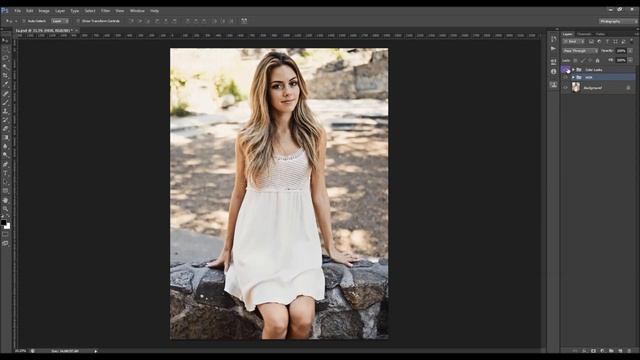Click the background color swatch
Screen dimensions: 640x360
click(x=8, y=227)
